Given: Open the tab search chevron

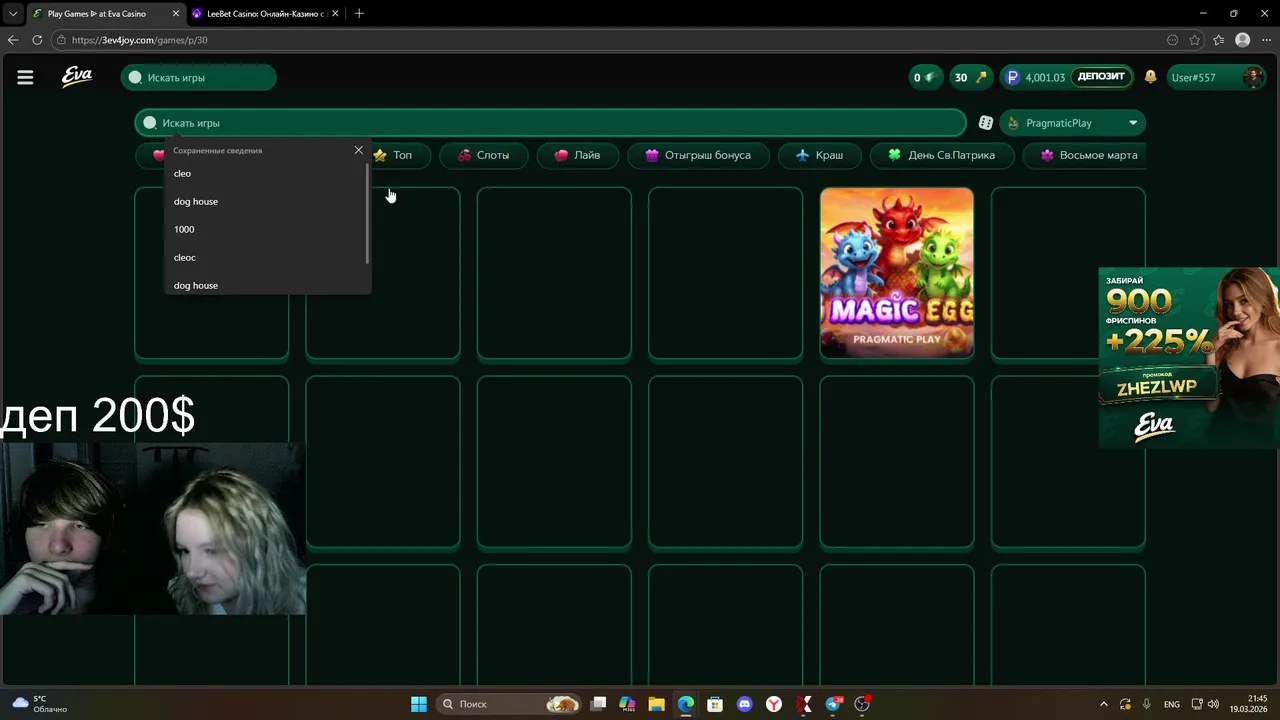Looking at the screenshot, I should [13, 13].
